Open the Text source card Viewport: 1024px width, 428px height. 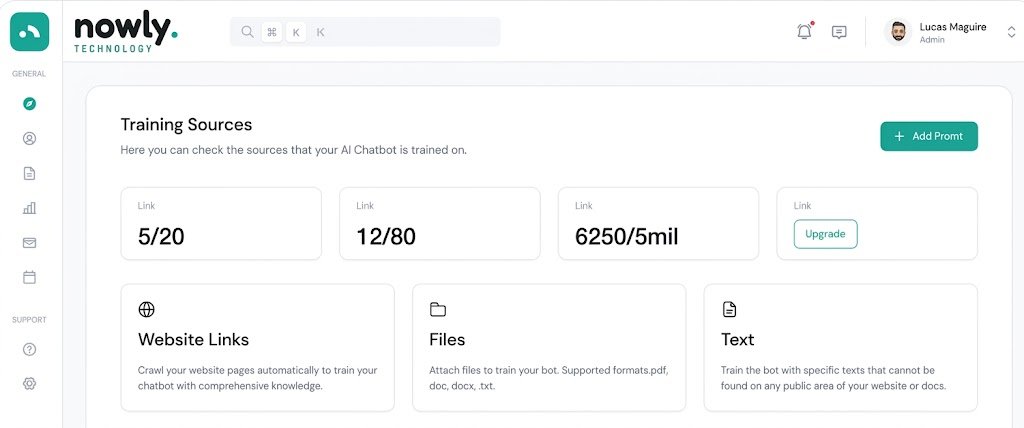coord(840,348)
